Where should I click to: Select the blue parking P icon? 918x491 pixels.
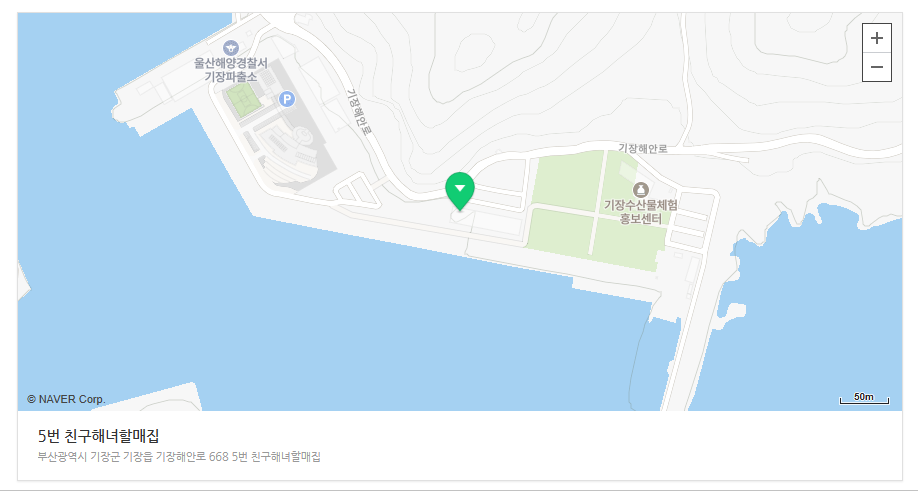pyautogui.click(x=287, y=99)
